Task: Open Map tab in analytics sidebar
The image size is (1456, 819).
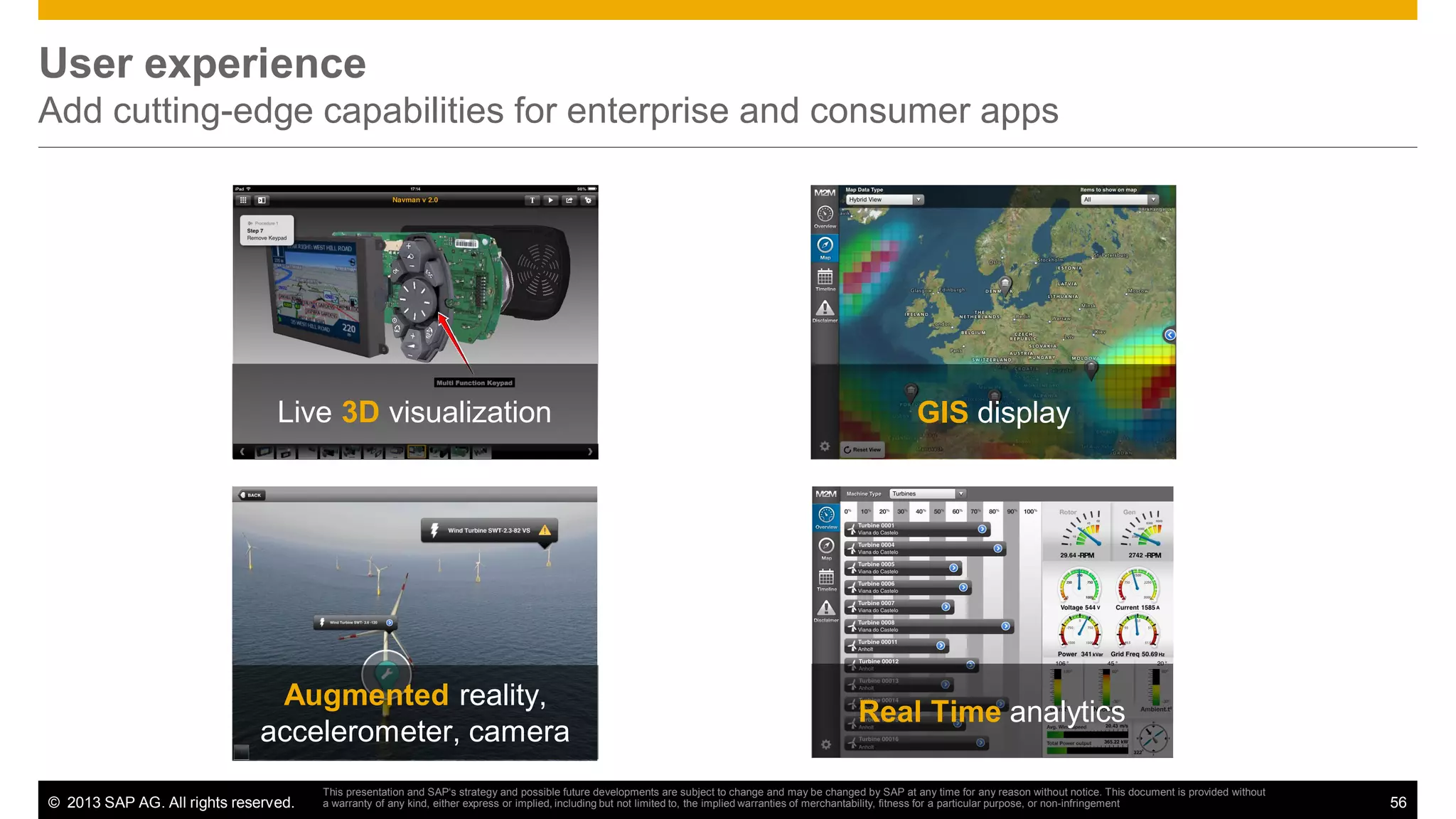Action: pyautogui.click(x=826, y=548)
